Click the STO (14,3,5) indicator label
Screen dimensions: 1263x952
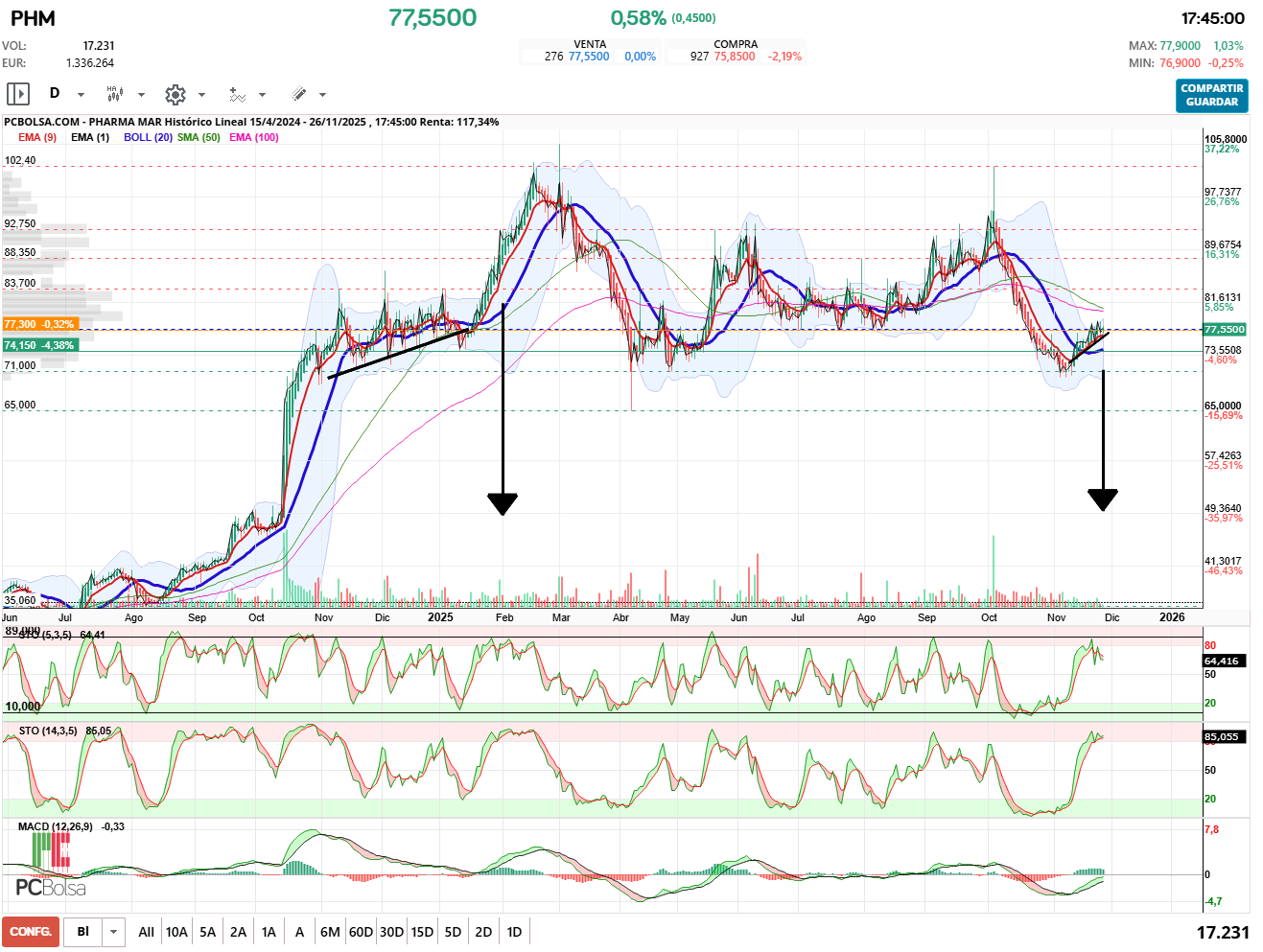[48, 731]
